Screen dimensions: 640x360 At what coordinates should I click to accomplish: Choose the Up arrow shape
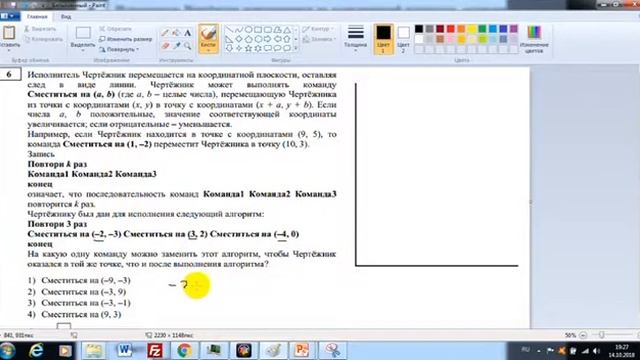click(x=287, y=39)
